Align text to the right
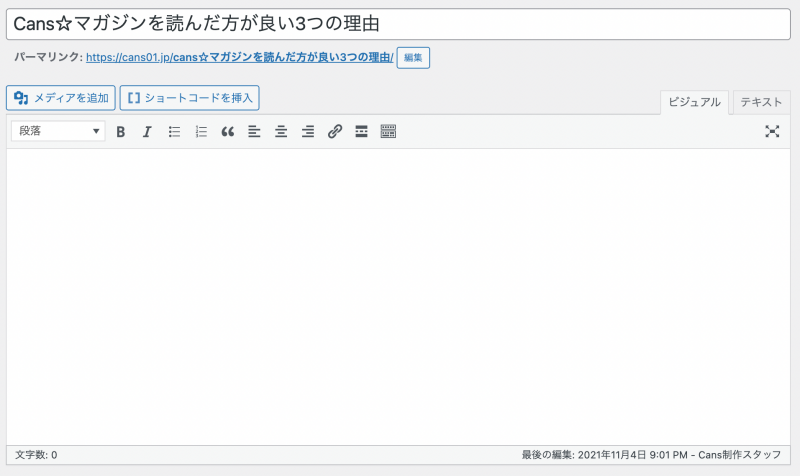The width and height of the screenshot is (800, 476). (x=308, y=131)
